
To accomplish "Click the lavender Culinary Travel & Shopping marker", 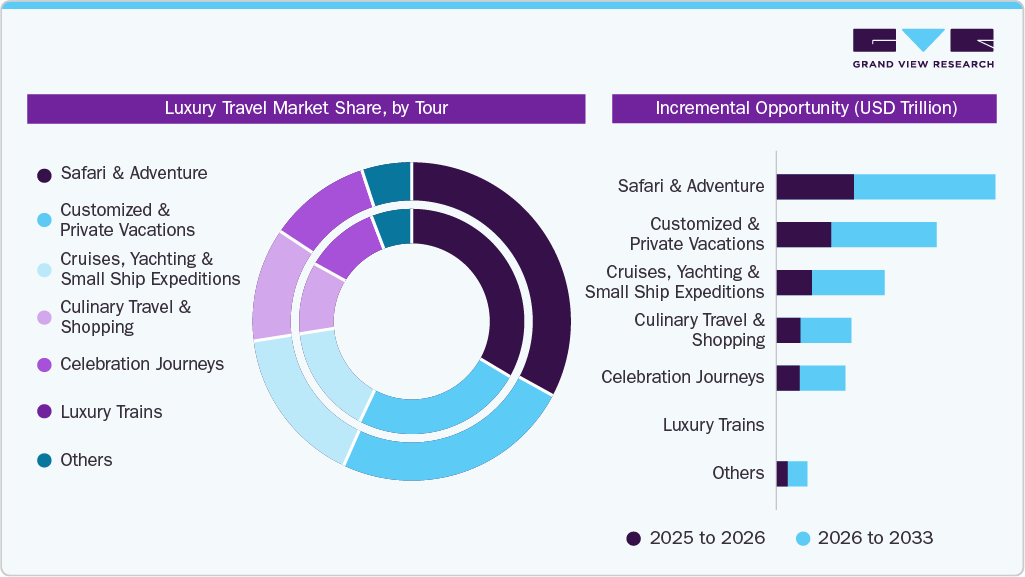I will [42, 316].
